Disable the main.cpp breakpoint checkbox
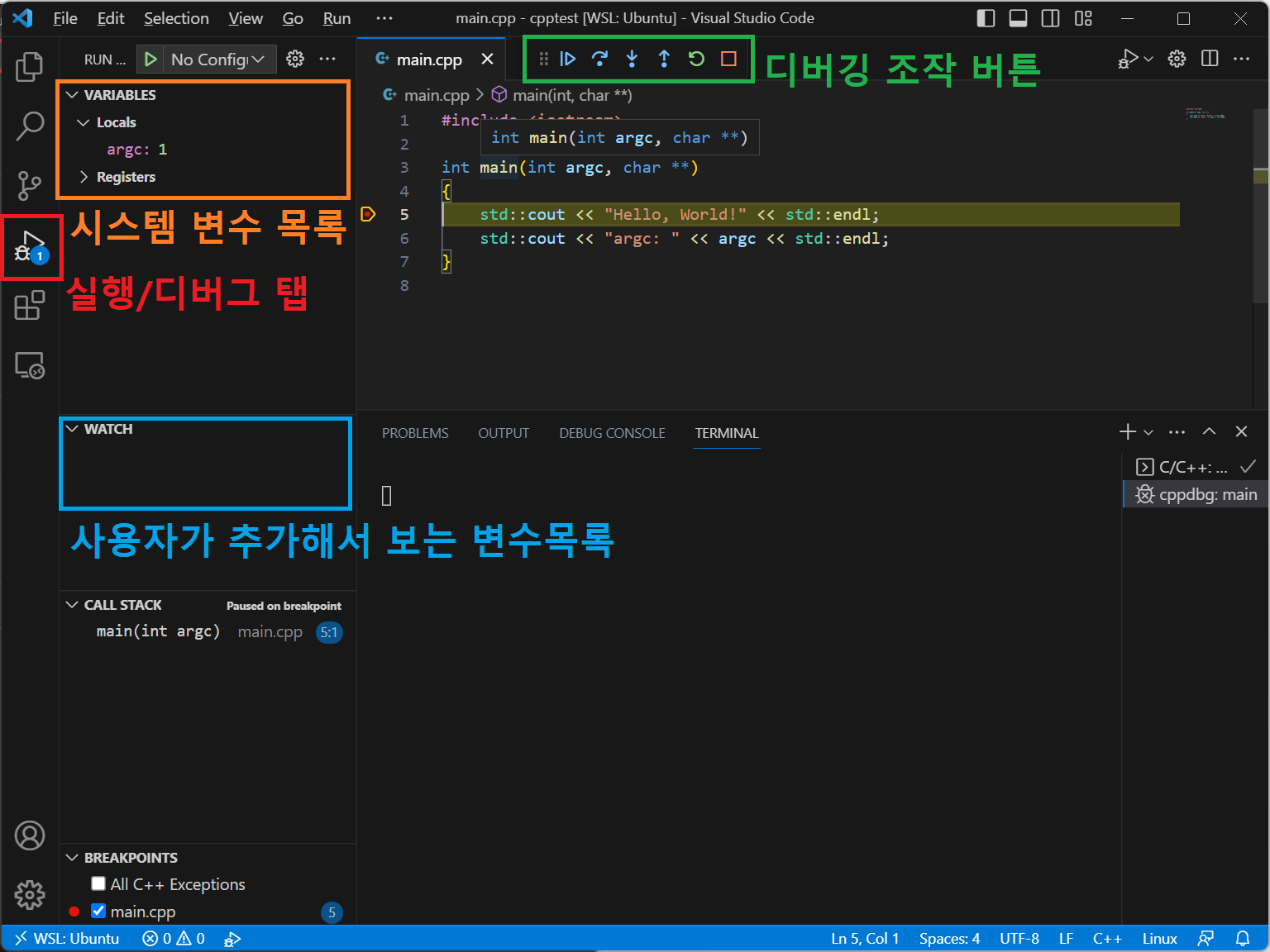Image resolution: width=1270 pixels, height=952 pixels. 98,912
